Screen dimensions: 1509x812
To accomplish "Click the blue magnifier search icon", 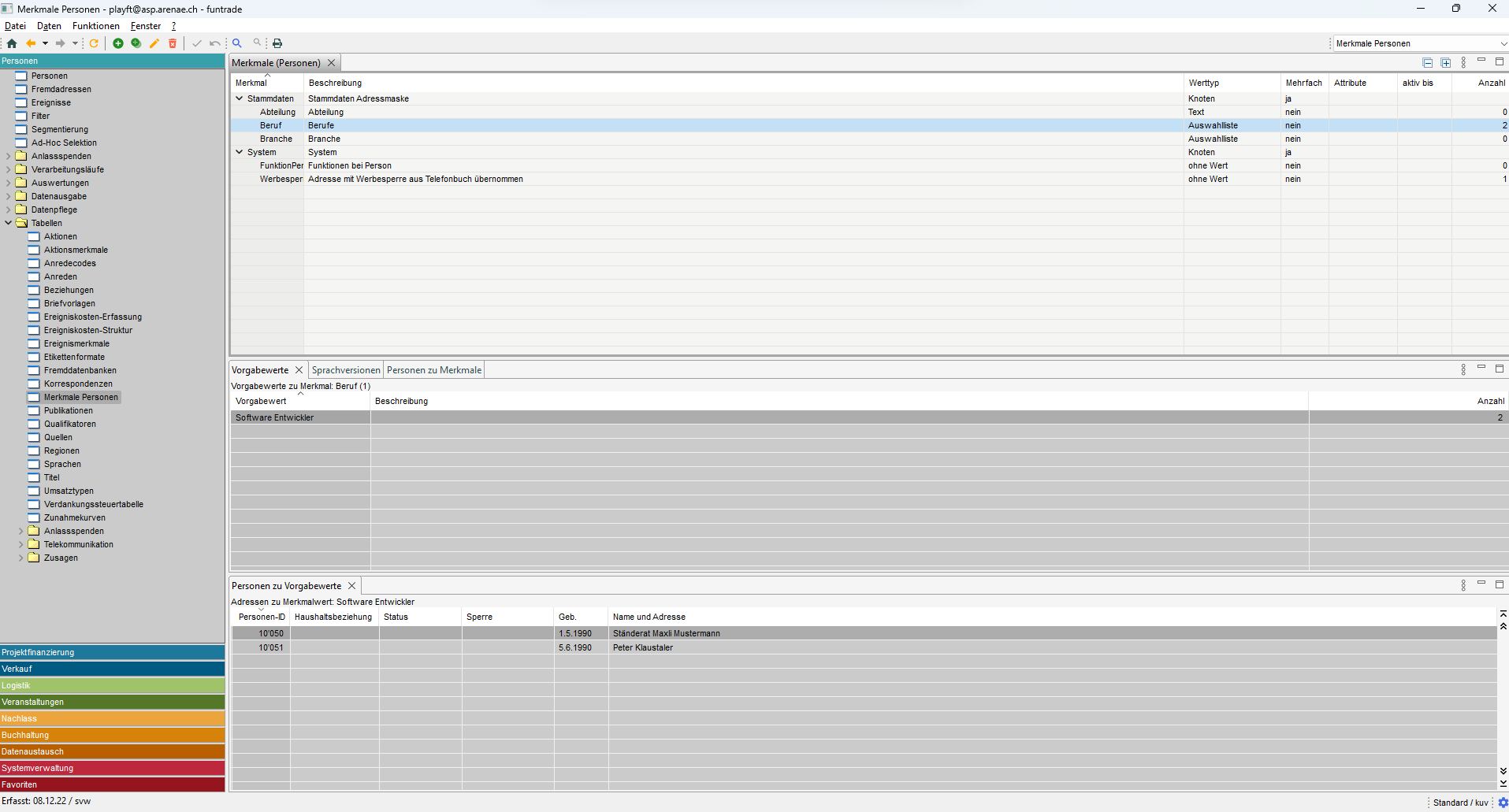I will click(x=236, y=43).
